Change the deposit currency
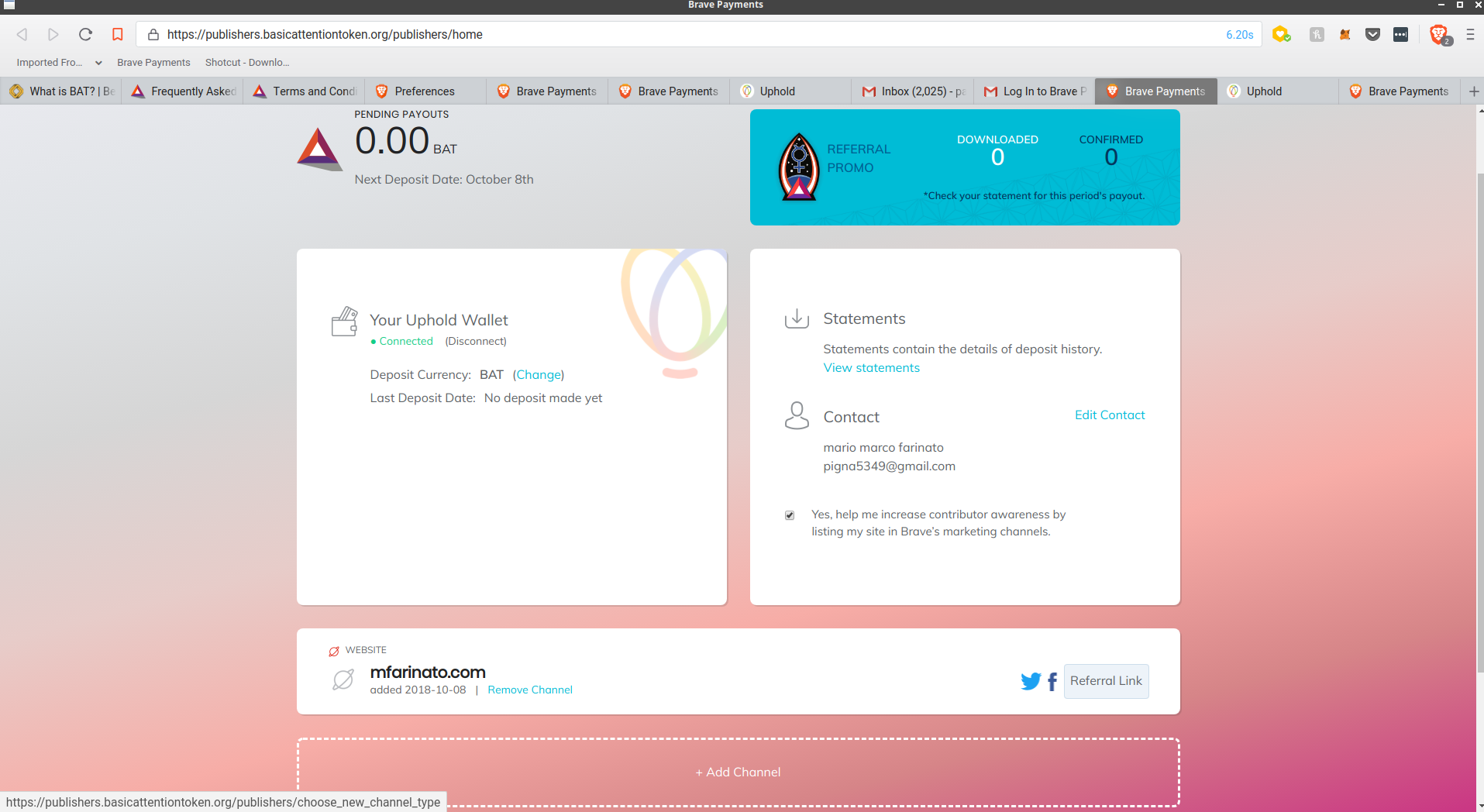1484x812 pixels. click(x=539, y=375)
